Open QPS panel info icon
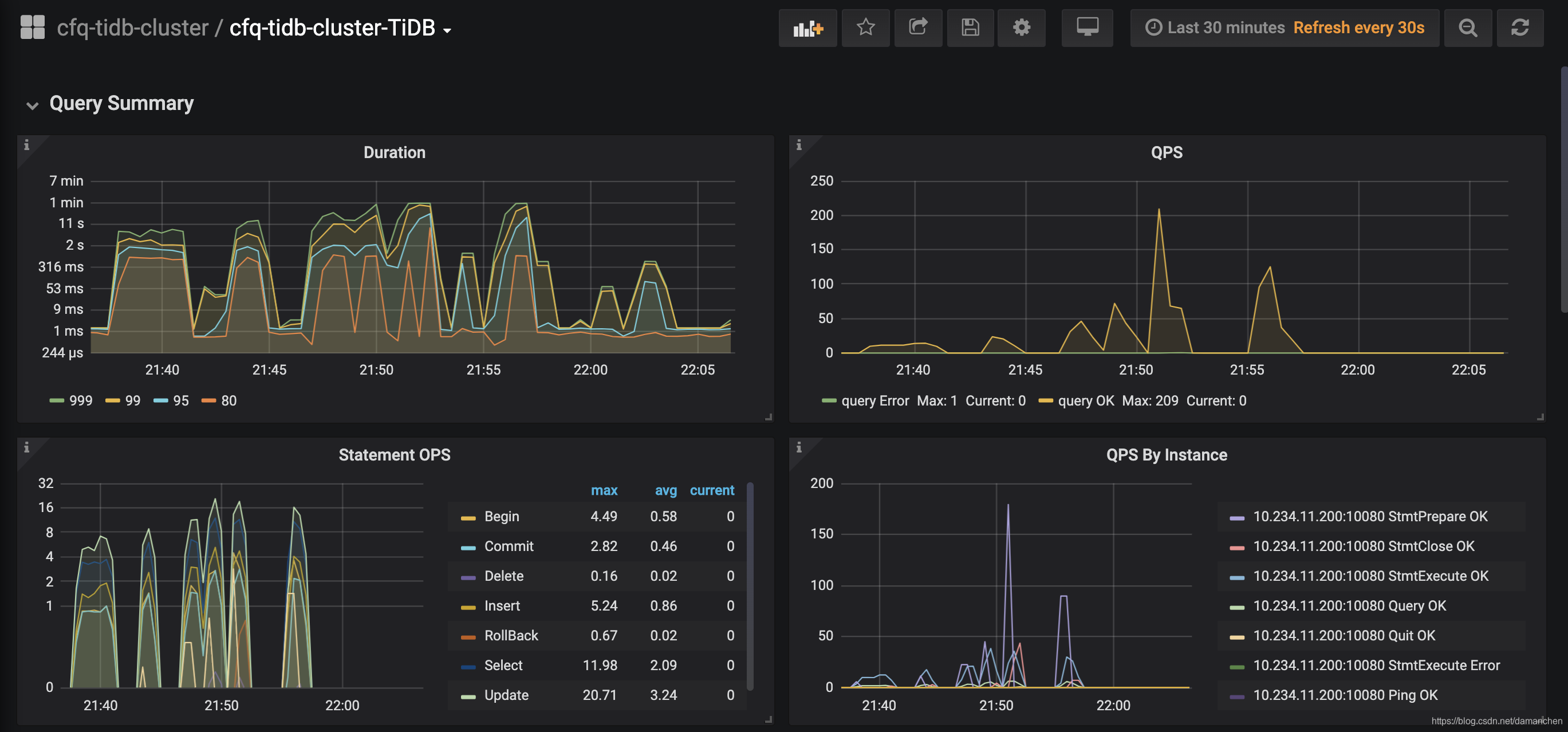 click(x=799, y=145)
